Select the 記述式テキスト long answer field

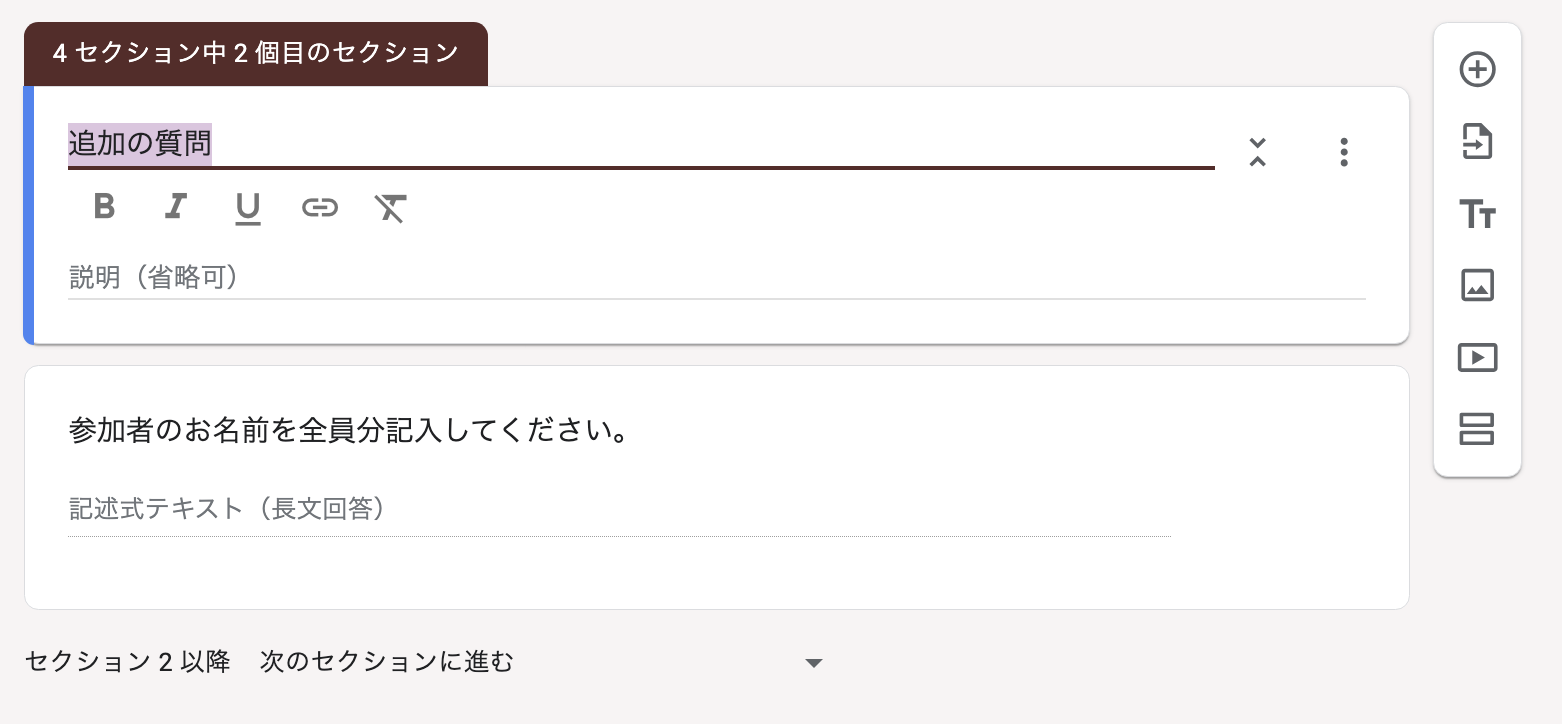point(400,509)
